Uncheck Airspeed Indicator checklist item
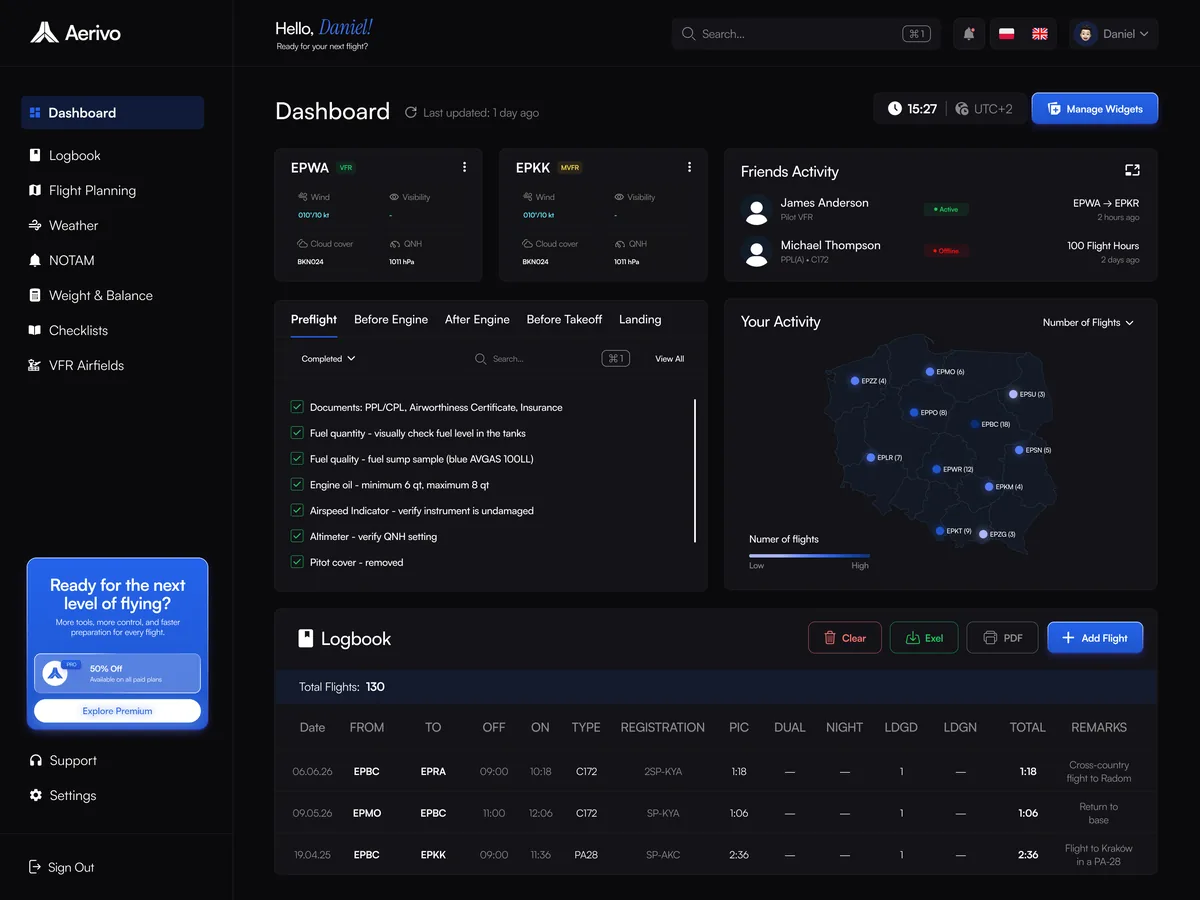 297,510
